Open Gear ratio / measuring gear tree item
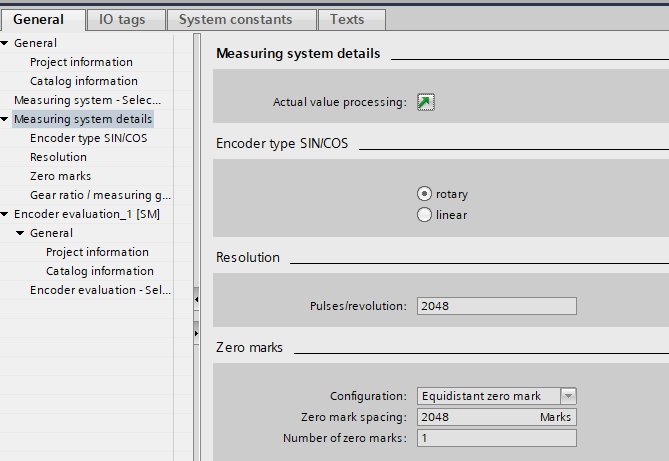 100,195
